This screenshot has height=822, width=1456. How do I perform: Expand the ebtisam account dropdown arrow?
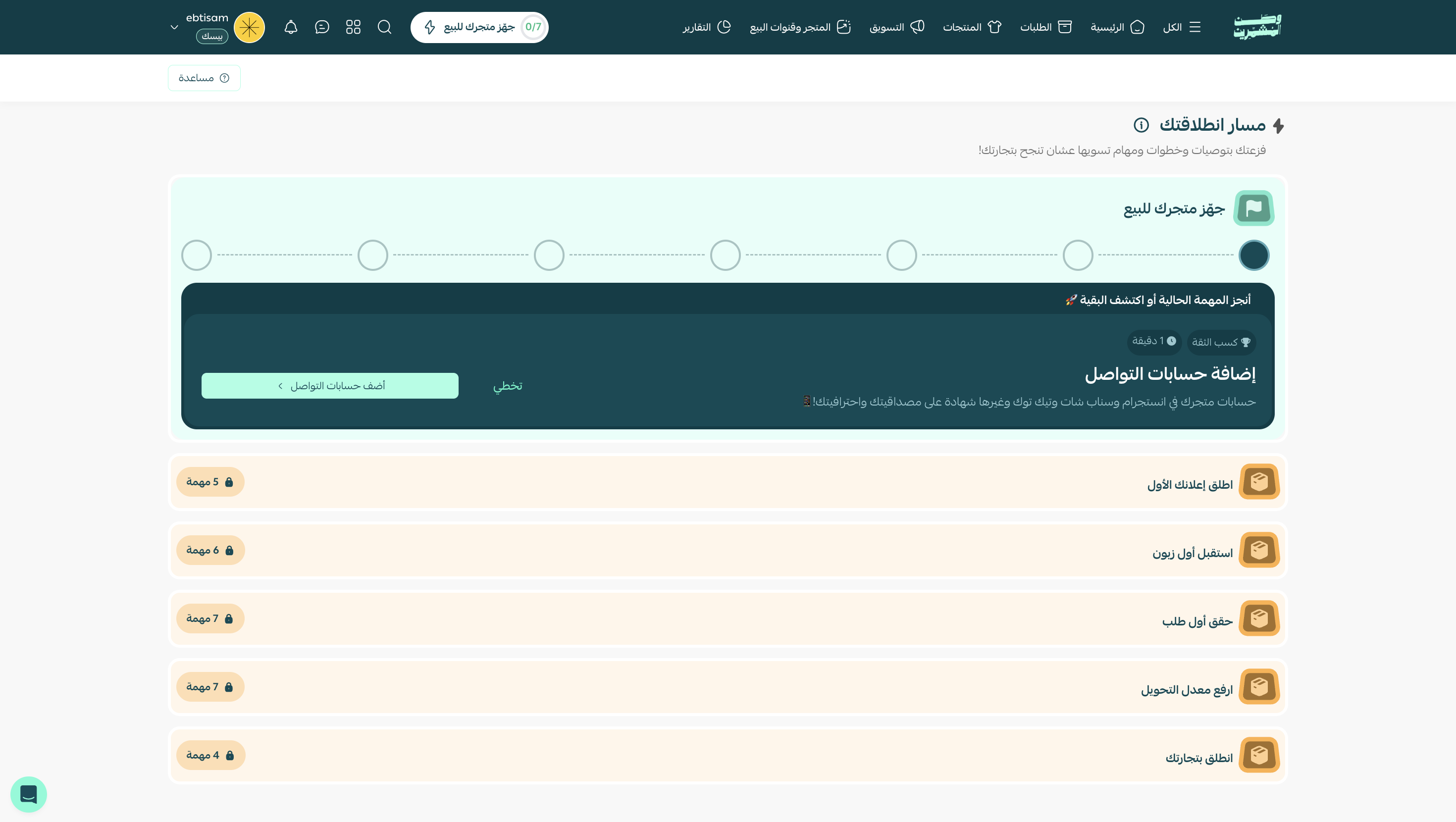coord(174,27)
